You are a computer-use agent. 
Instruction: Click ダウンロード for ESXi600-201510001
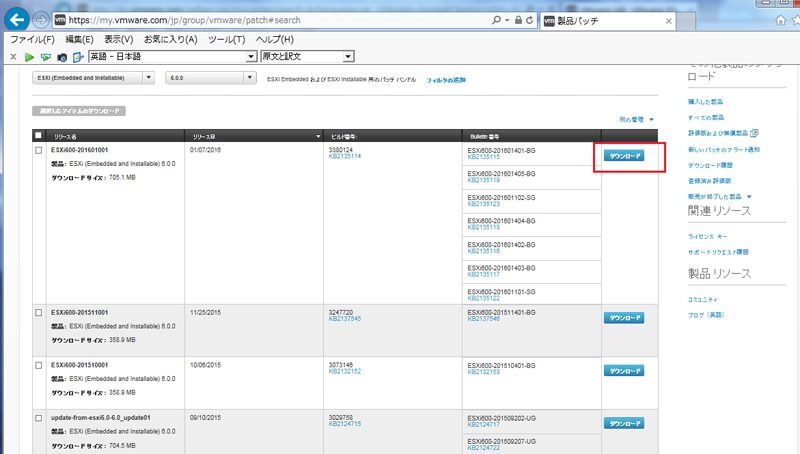(624, 371)
